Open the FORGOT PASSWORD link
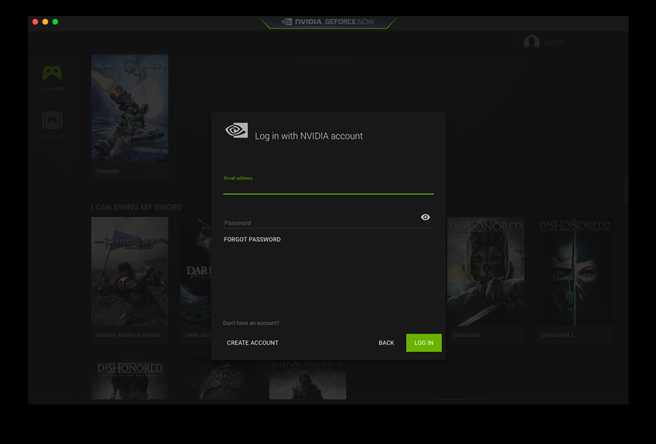 point(252,239)
